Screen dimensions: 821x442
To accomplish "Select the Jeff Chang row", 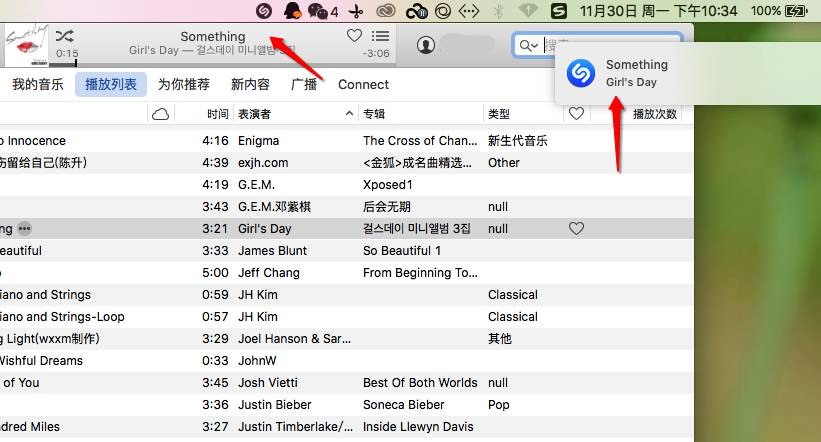I will tap(347, 273).
